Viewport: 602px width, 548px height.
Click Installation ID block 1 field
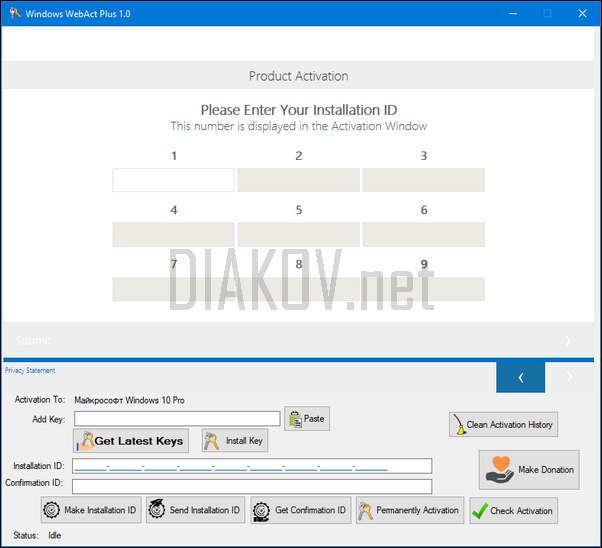point(174,180)
